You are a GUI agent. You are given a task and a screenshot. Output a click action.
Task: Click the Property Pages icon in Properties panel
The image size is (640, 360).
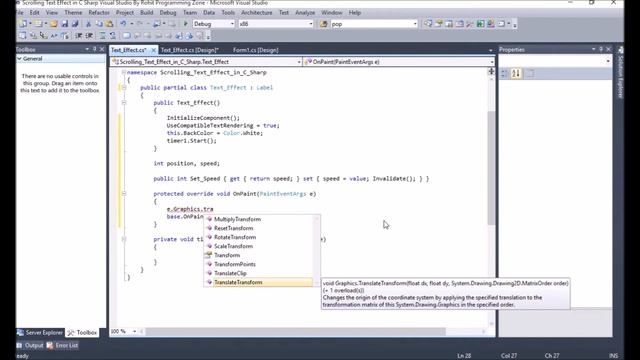pos(530,73)
